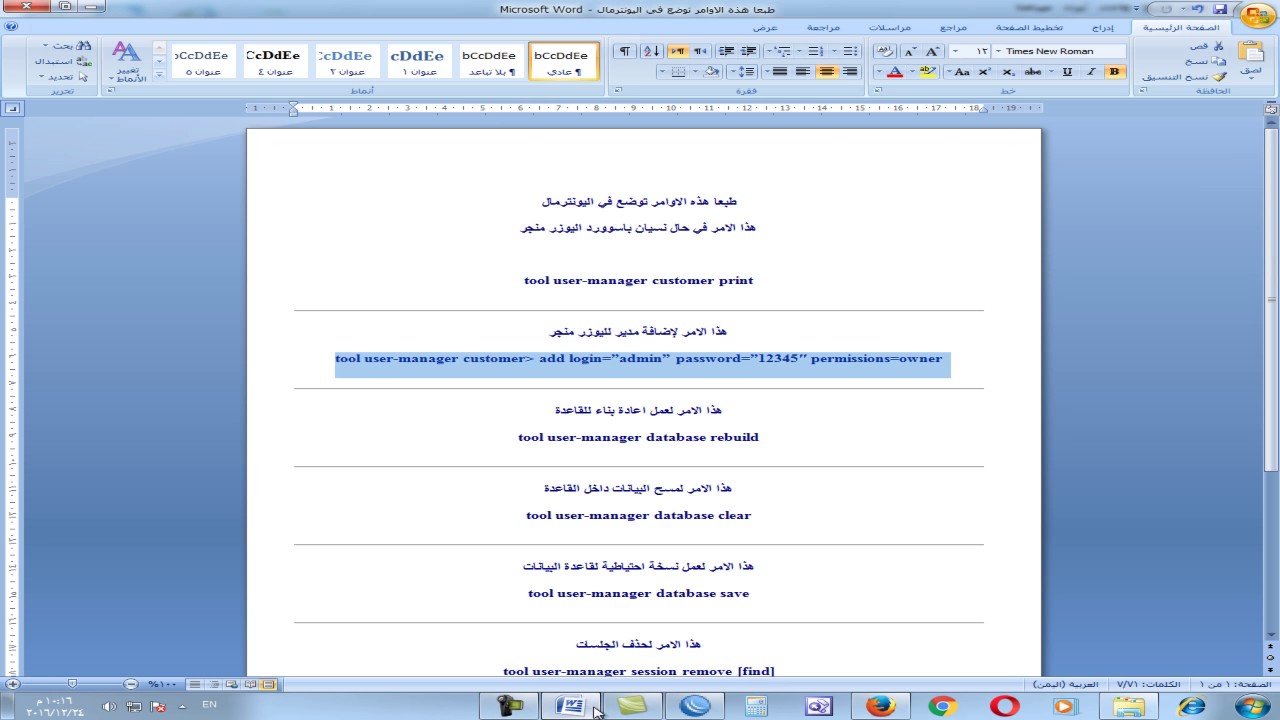Image resolution: width=1280 pixels, height=720 pixels.
Task: Select Heading 4 (عنوان ٤) style
Action: (x=275, y=61)
